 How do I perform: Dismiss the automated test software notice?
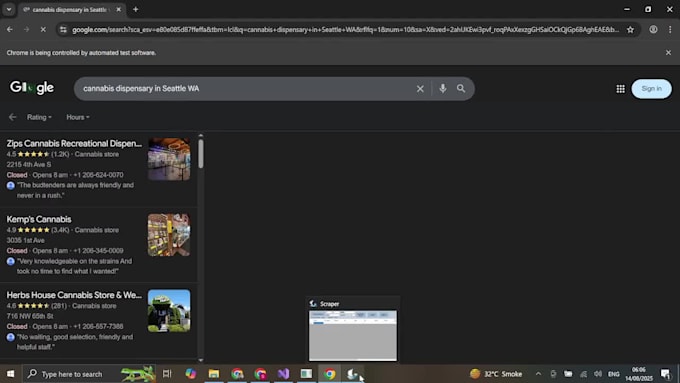tap(668, 52)
